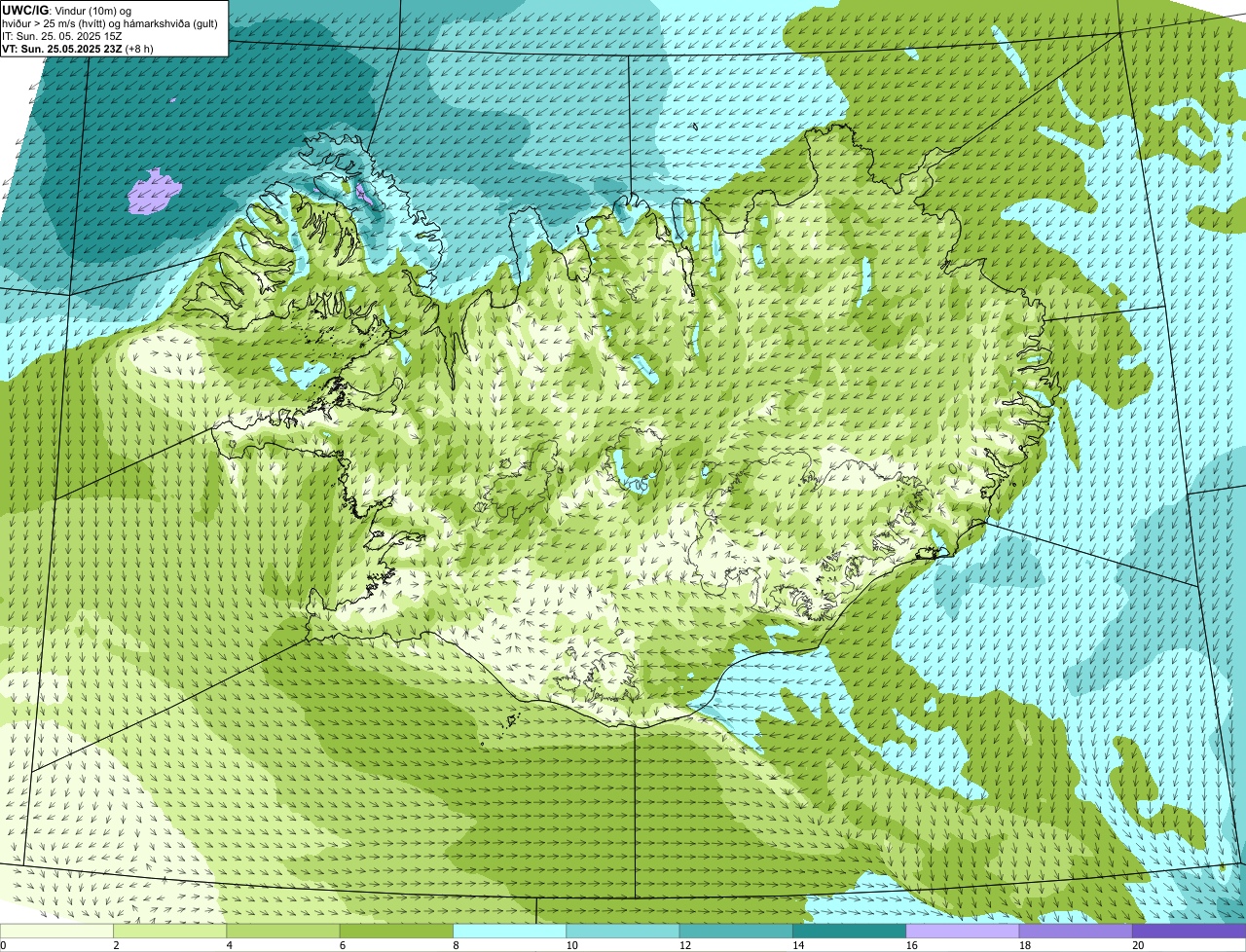1246x952 pixels.
Task: Select the deep violet above-20 m/s legend swatch
Action: [x=1189, y=931]
